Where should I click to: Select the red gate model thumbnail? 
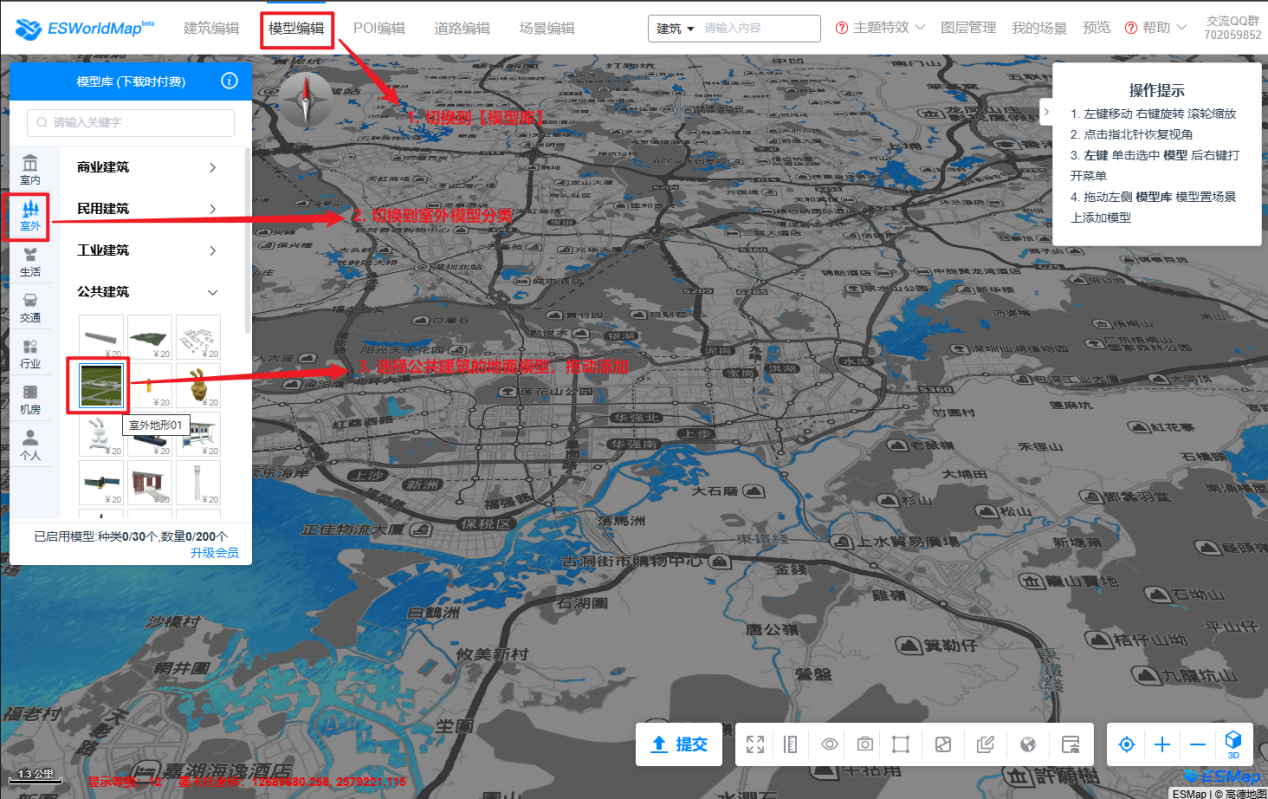click(150, 482)
